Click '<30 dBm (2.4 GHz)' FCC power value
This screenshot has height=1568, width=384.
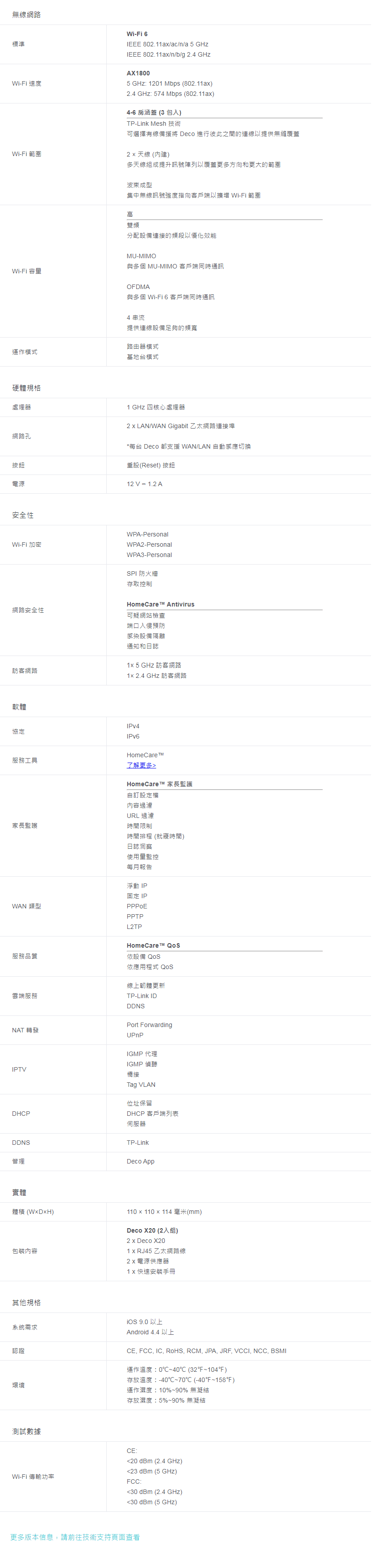point(154,1492)
